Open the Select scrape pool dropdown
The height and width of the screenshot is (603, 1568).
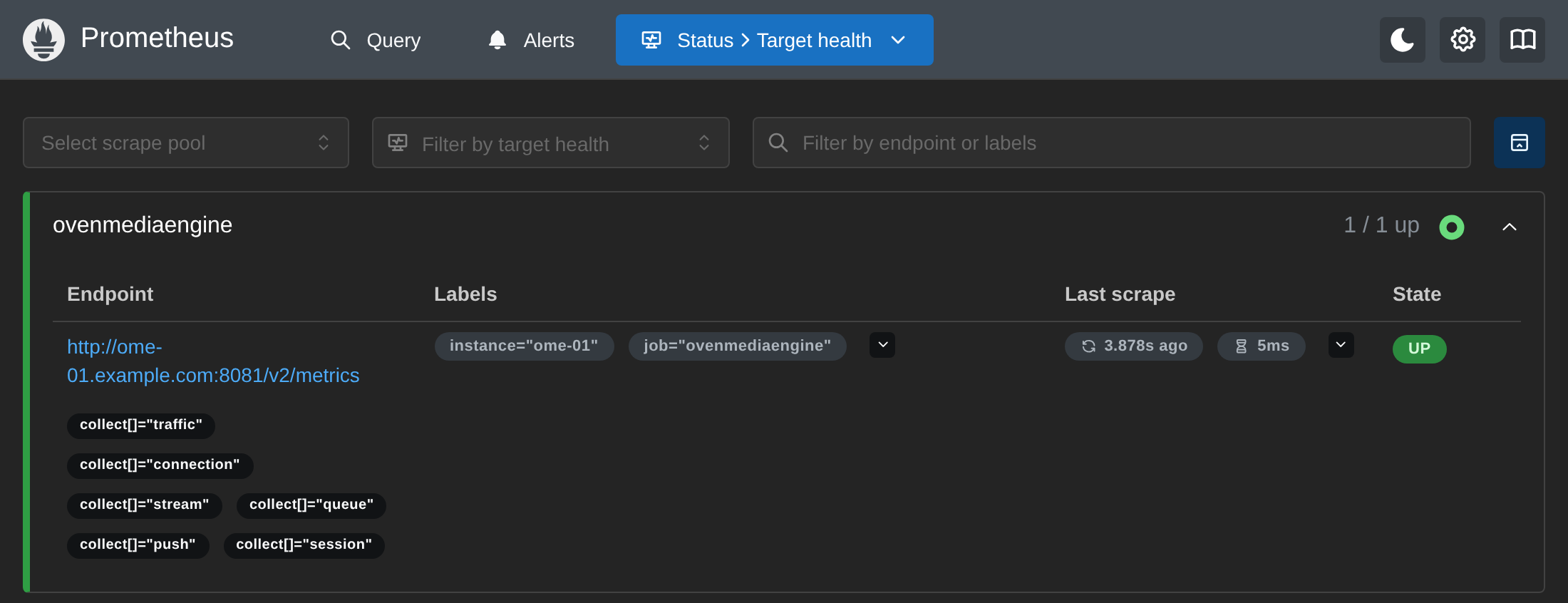[x=186, y=143]
